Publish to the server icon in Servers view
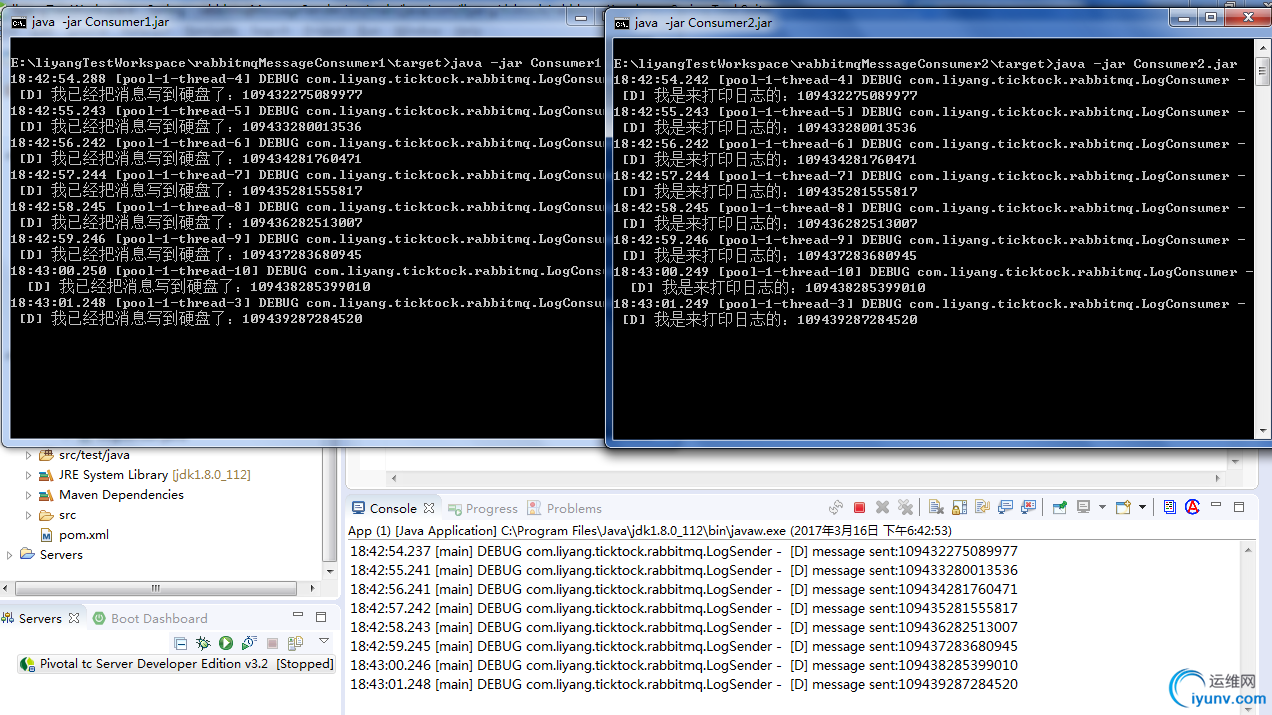This screenshot has height=715, width=1272. 295,643
